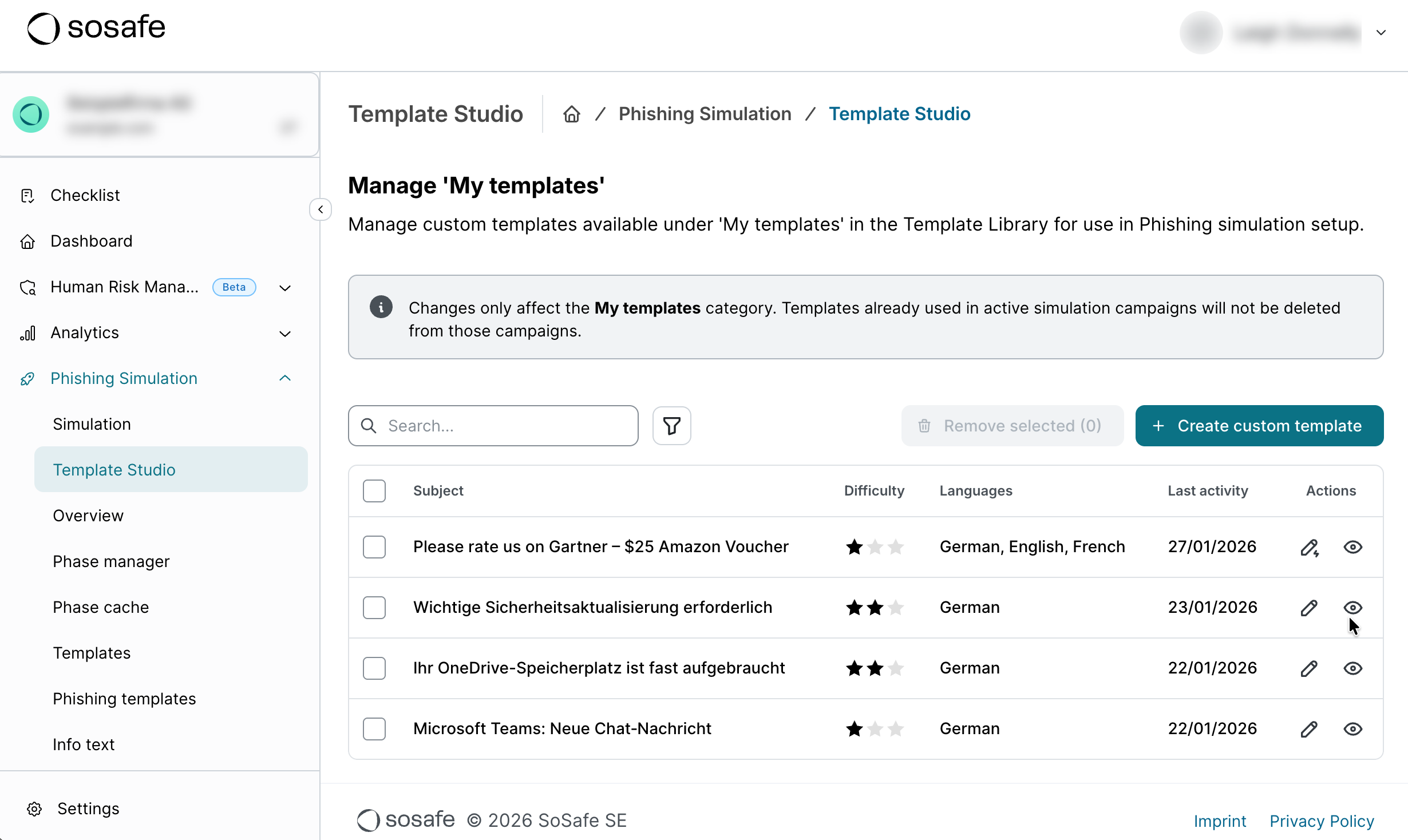Collapse the Phishing Simulation section
Image resolution: width=1408 pixels, height=840 pixels.
[284, 378]
